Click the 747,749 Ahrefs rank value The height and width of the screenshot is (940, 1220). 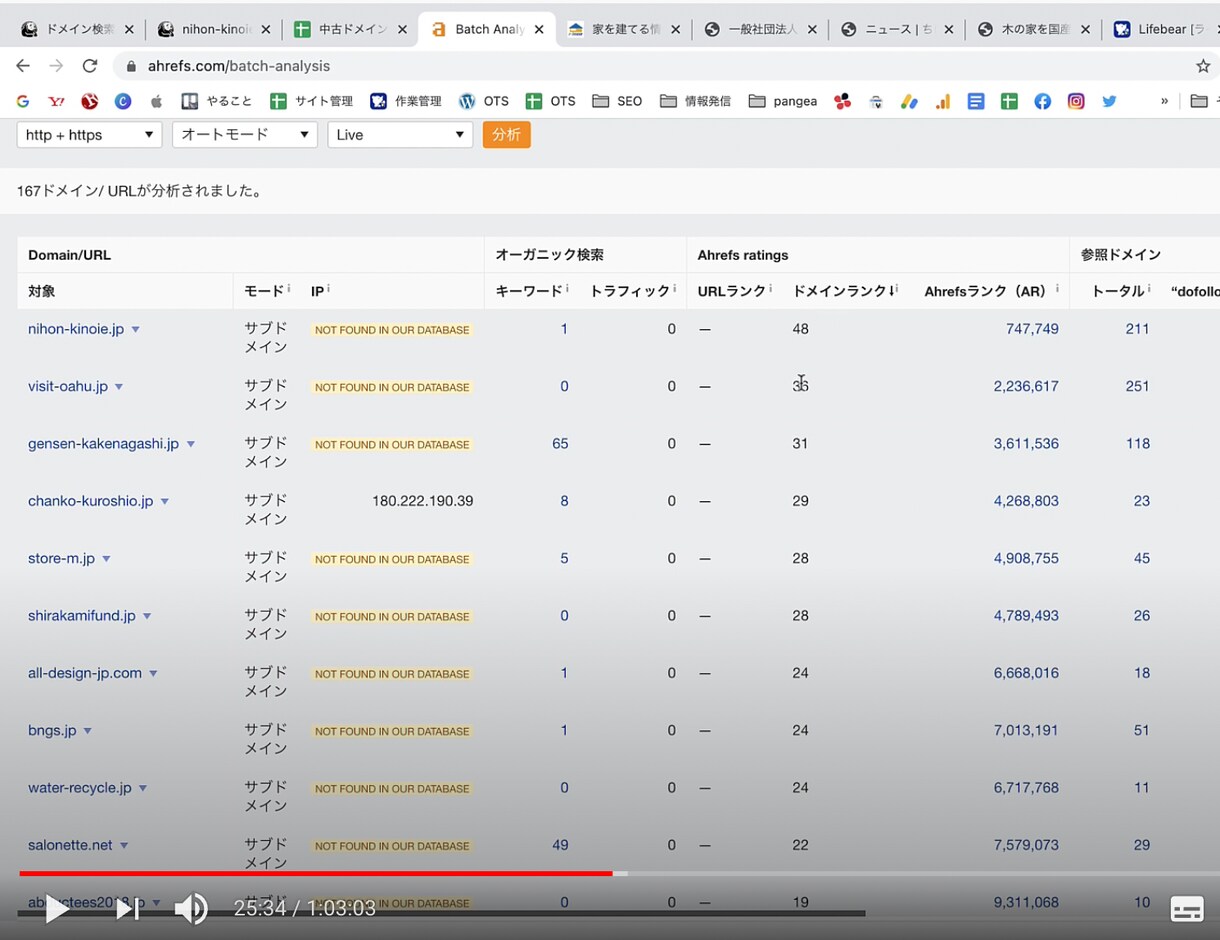1032,329
